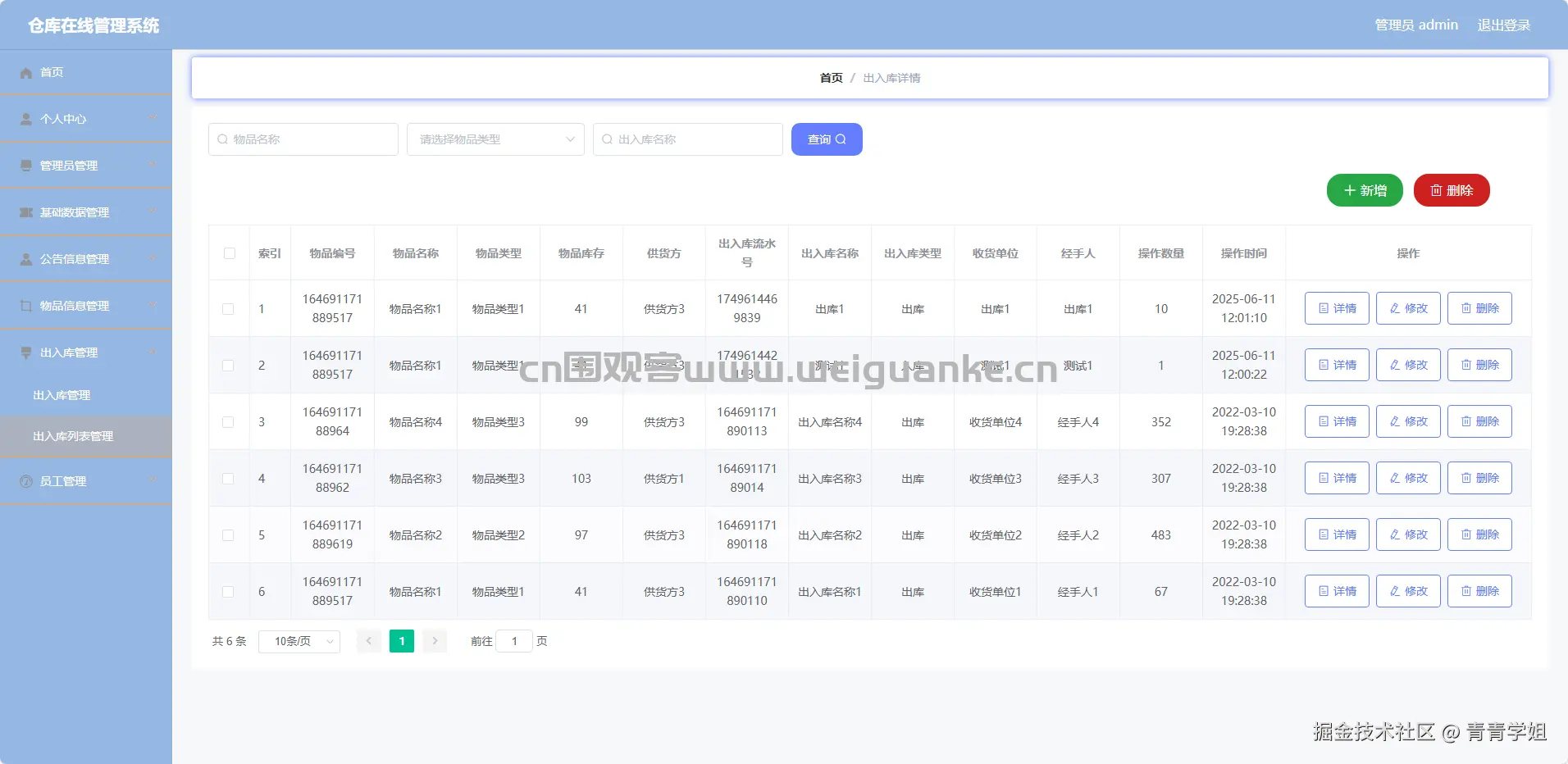The width and height of the screenshot is (1568, 764).
Task: Click cell 收货单位4 in the table
Action: click(x=996, y=423)
